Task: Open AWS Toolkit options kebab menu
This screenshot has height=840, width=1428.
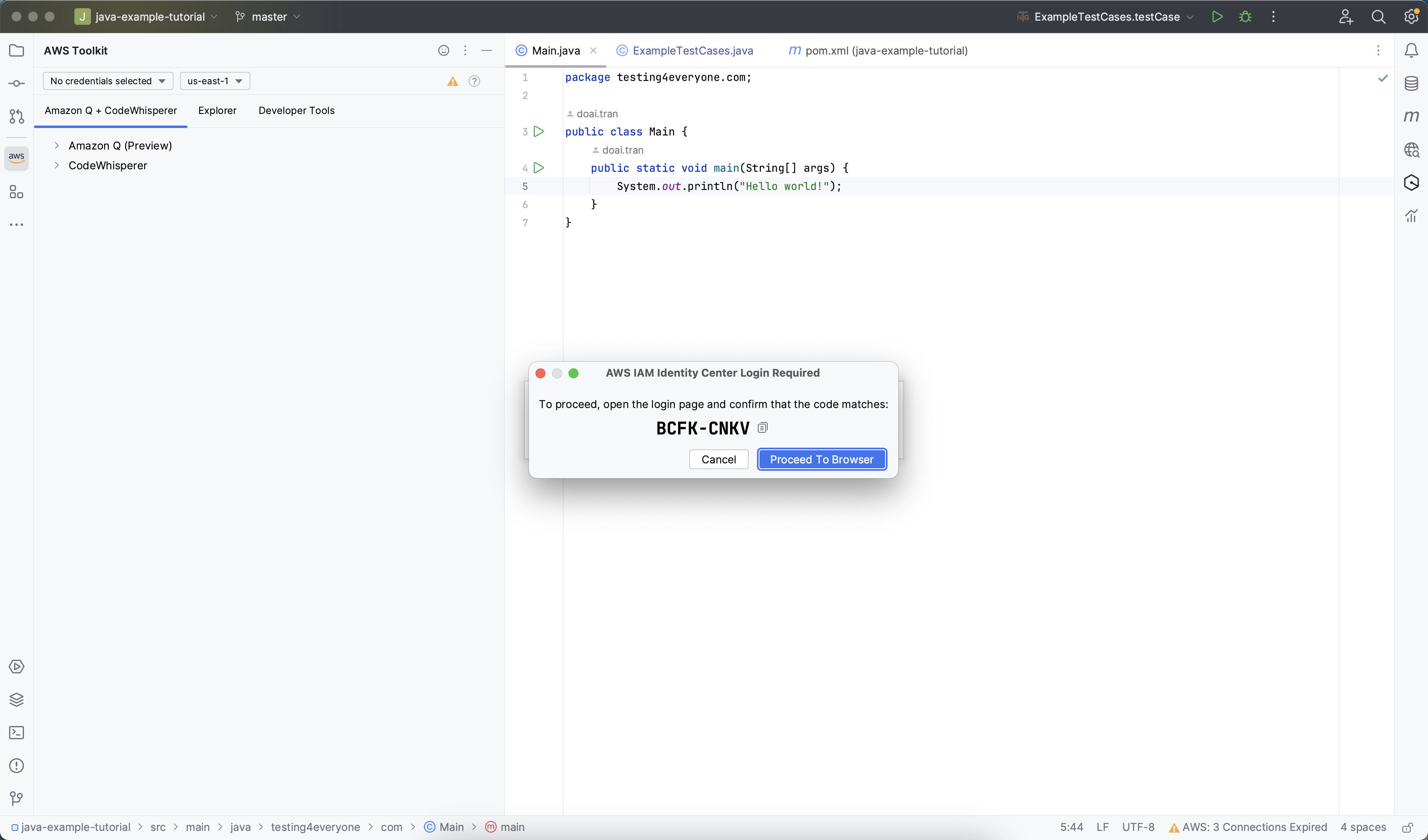Action: tap(465, 50)
